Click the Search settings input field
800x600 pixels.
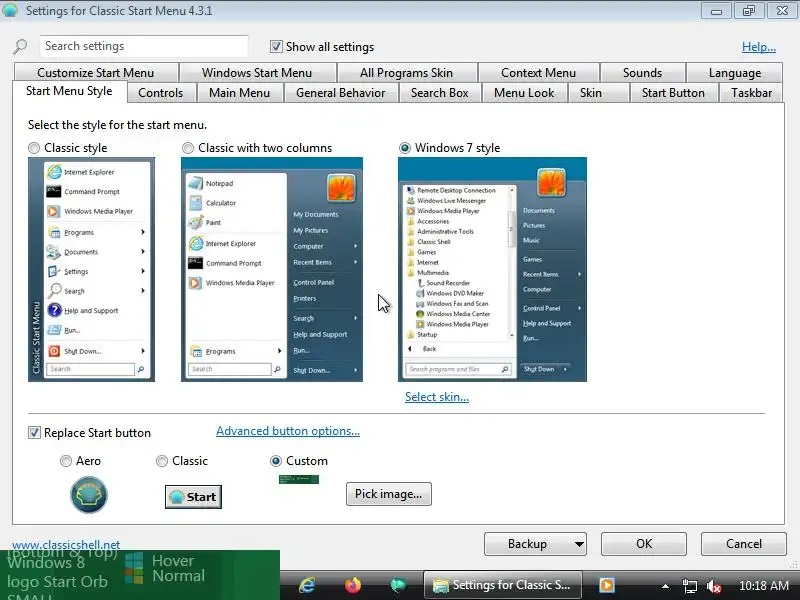coord(144,46)
